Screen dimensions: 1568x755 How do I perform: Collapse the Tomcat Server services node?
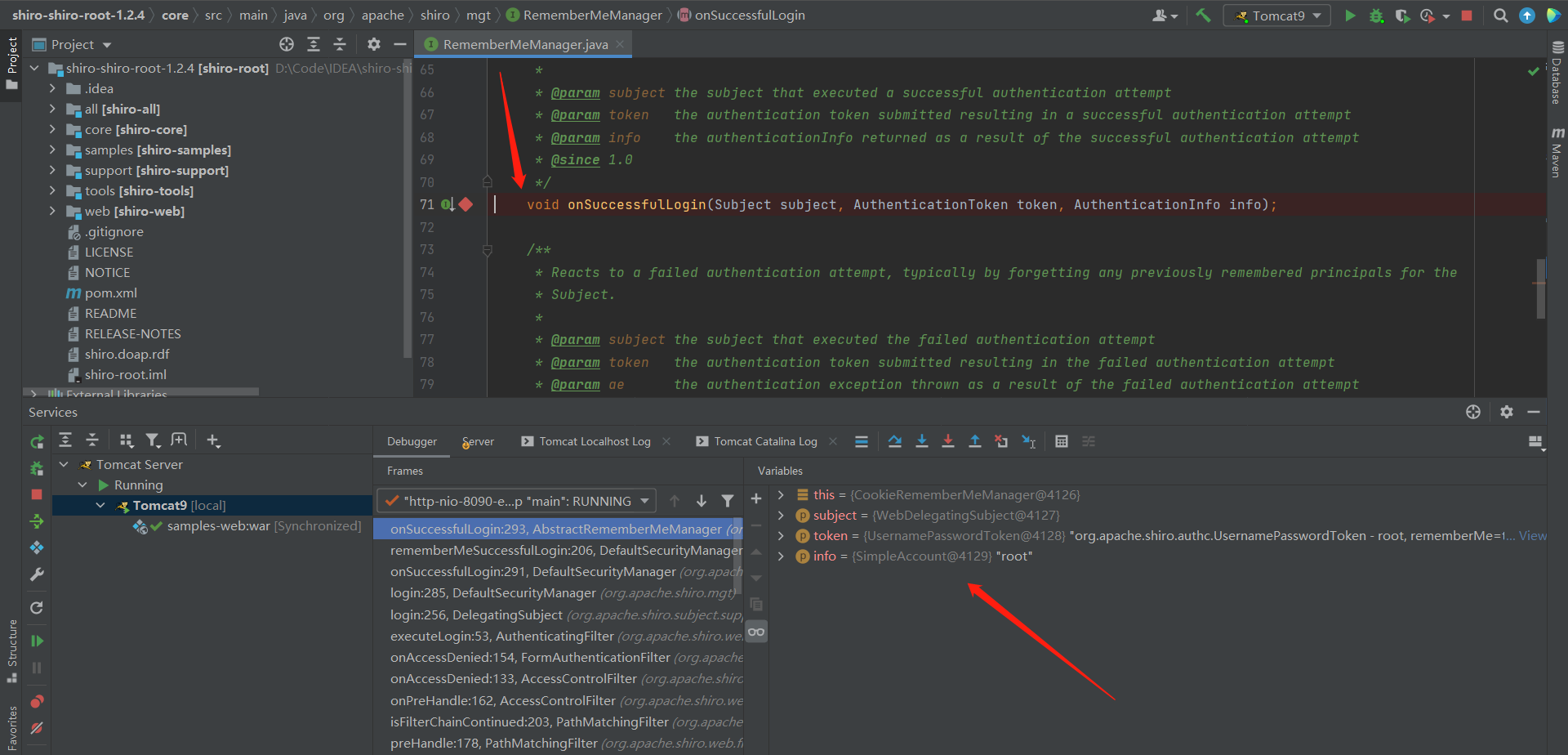click(x=64, y=464)
